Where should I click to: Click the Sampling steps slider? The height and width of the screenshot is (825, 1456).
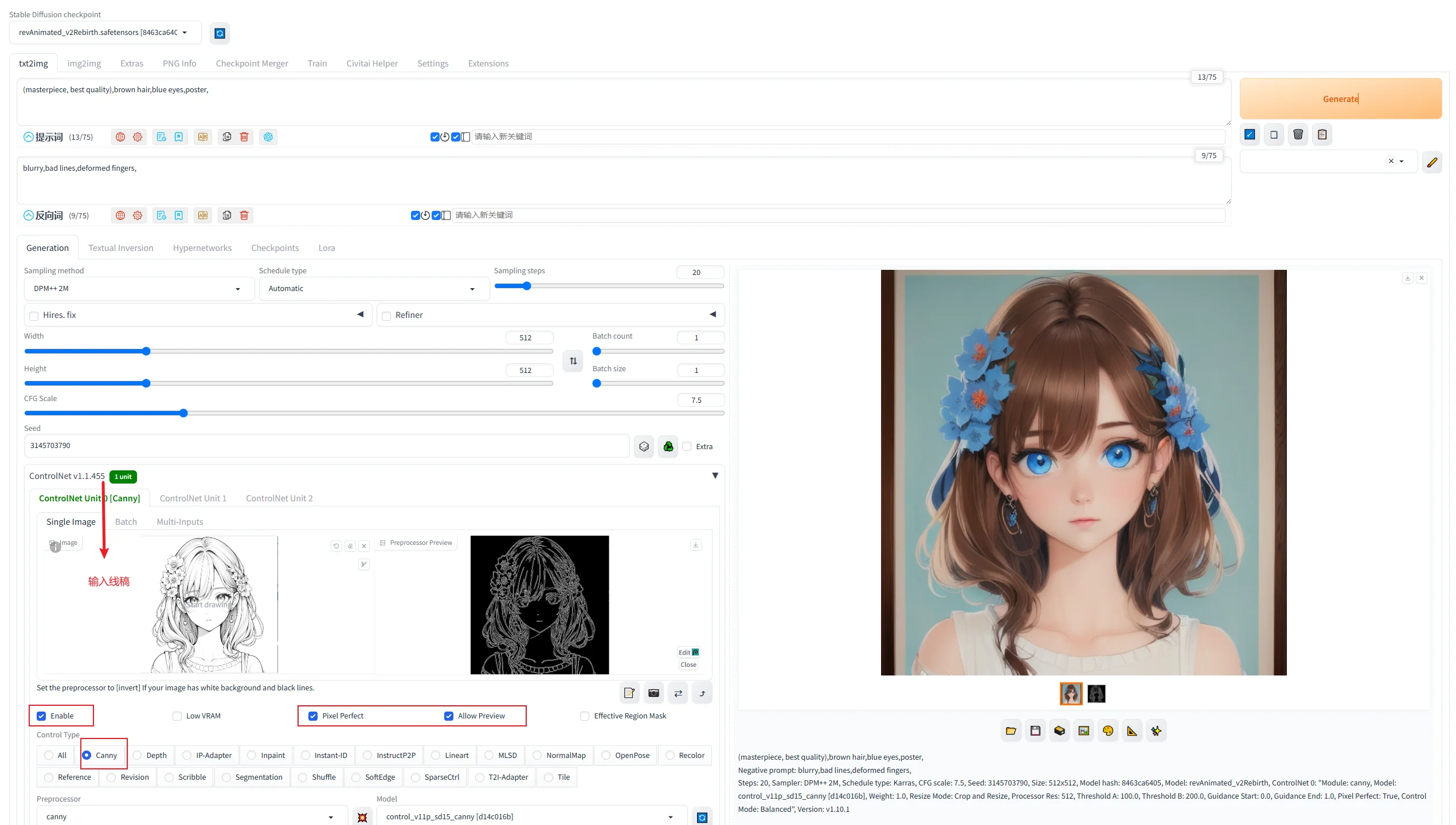point(609,286)
